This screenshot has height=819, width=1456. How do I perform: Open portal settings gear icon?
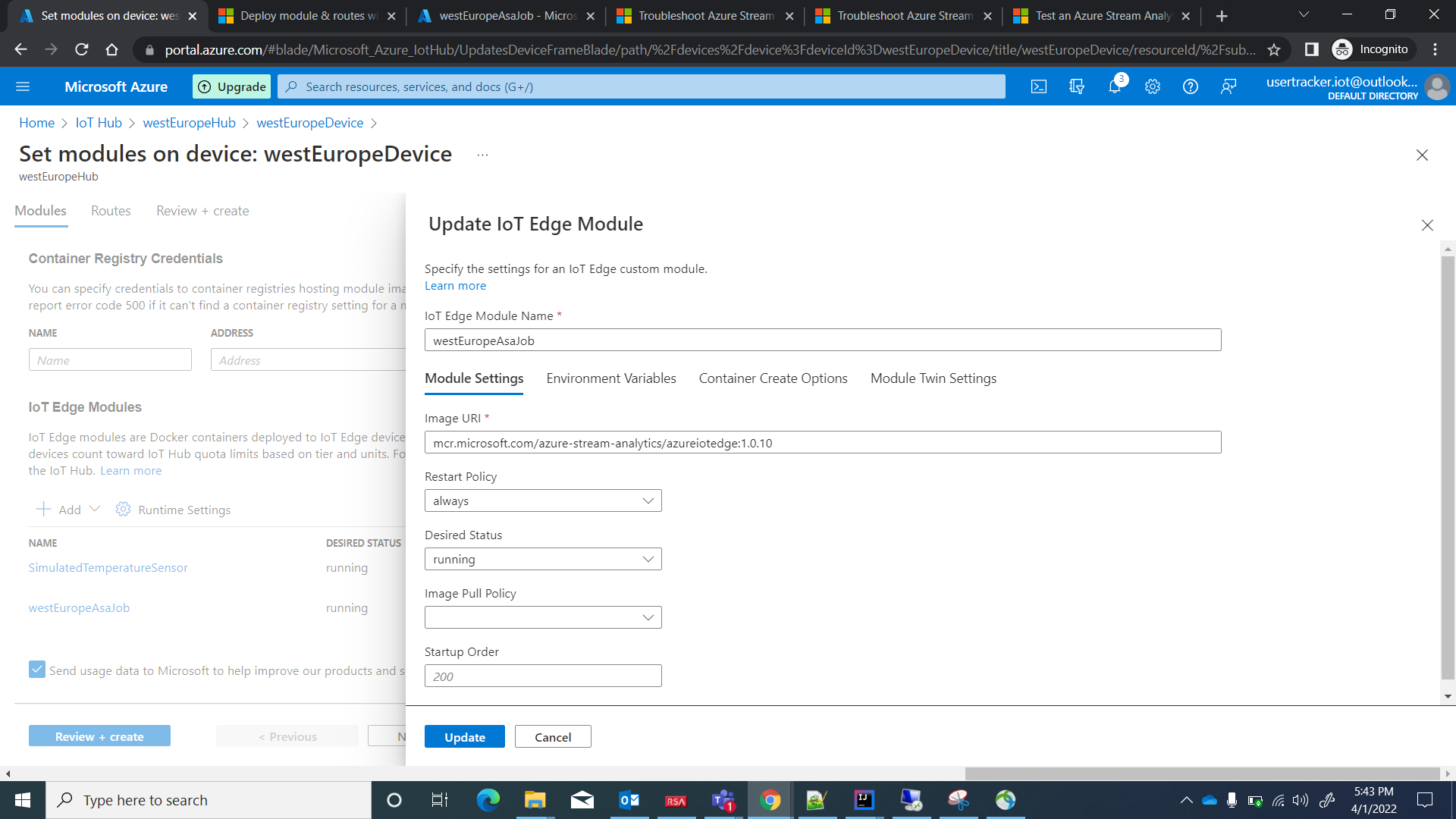(1153, 87)
